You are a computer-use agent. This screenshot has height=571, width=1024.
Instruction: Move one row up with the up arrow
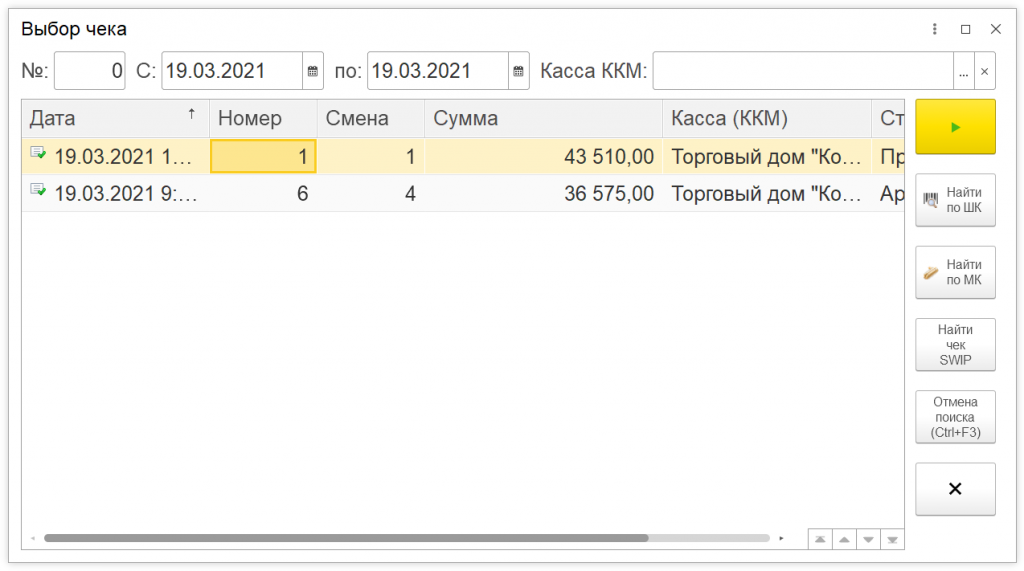[844, 539]
